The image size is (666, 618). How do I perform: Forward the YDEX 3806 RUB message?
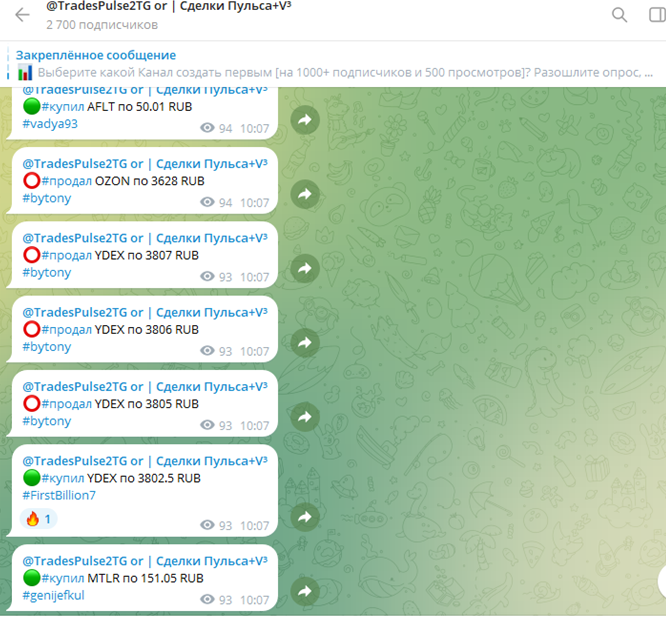[x=305, y=343]
